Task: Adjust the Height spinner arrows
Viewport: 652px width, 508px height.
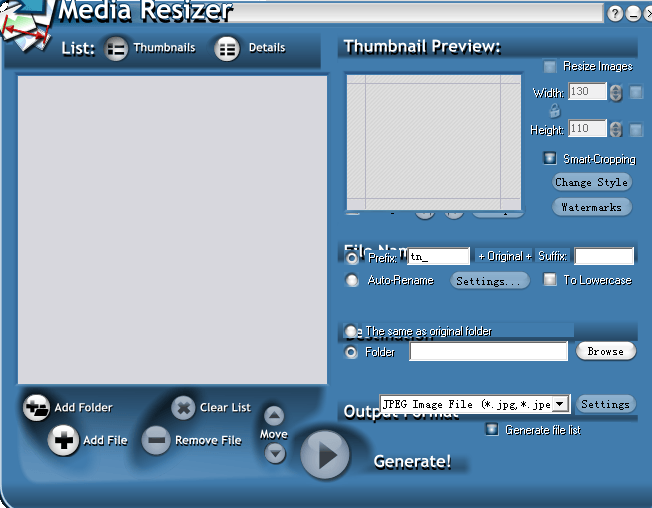Action: (x=616, y=129)
